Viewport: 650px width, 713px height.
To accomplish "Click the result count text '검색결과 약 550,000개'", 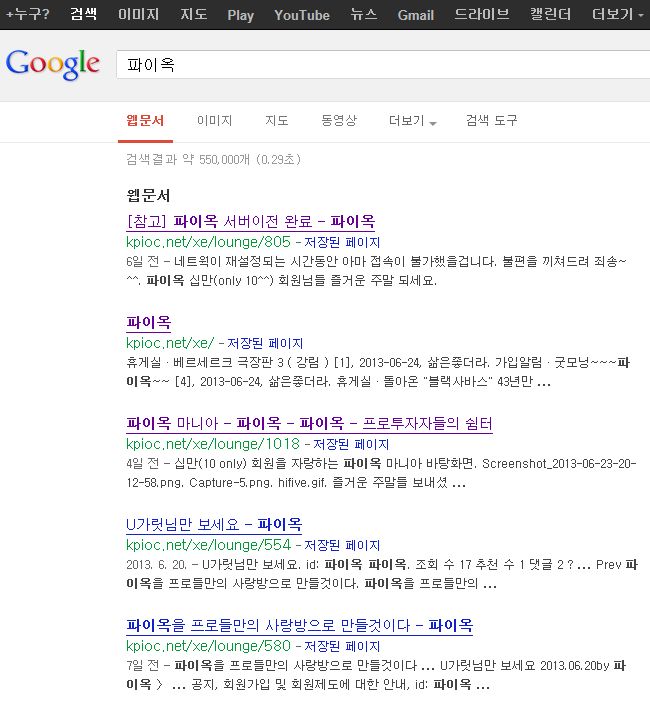I will coord(188,160).
